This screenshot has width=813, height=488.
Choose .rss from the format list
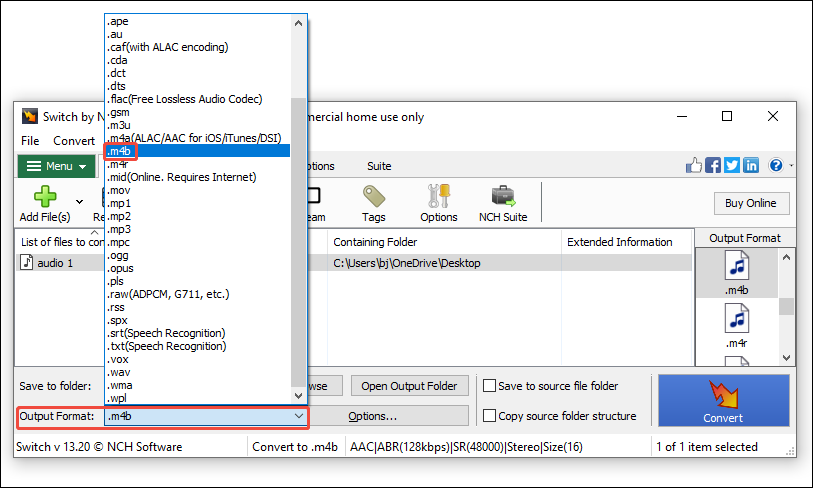point(198,307)
